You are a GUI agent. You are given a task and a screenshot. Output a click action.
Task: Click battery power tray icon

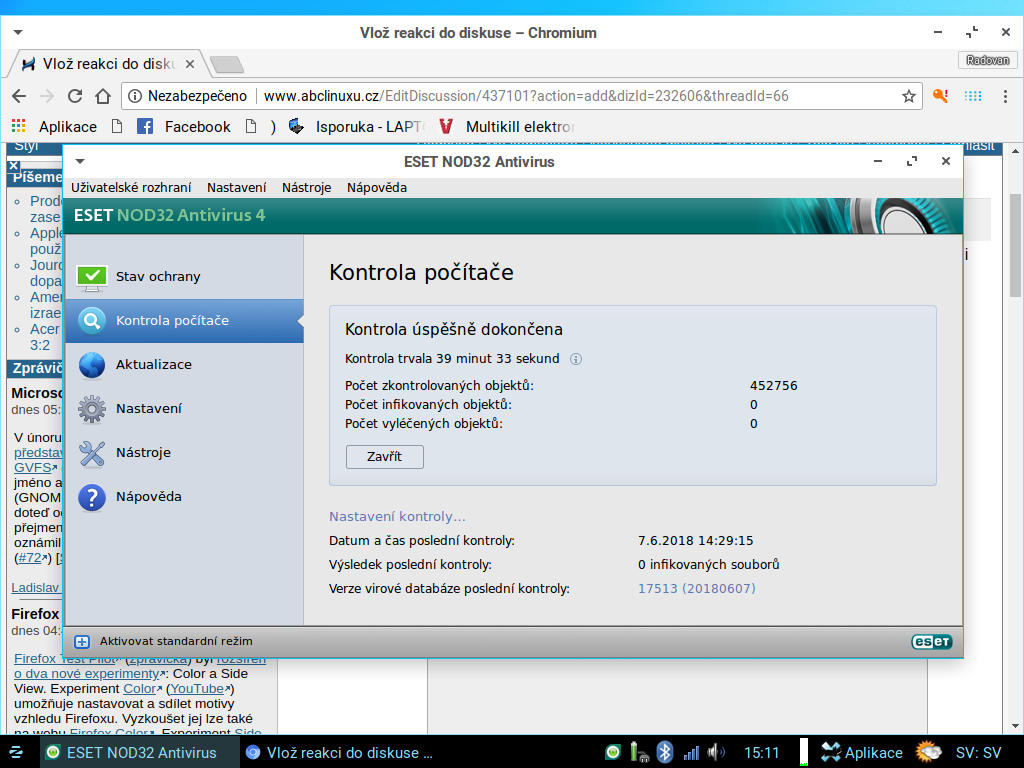click(x=638, y=752)
